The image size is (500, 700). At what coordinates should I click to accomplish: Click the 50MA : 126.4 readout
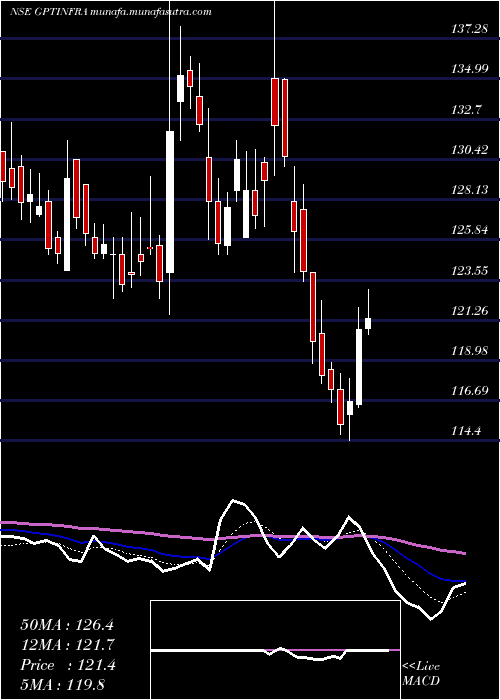[68, 625]
